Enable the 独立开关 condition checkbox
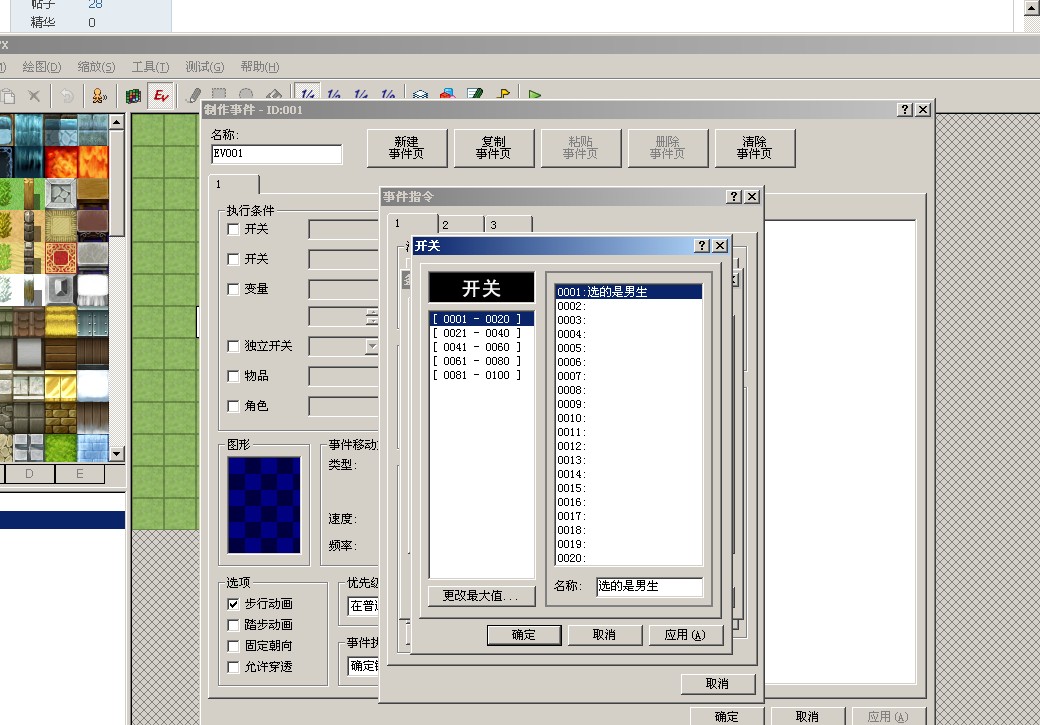 tap(233, 346)
